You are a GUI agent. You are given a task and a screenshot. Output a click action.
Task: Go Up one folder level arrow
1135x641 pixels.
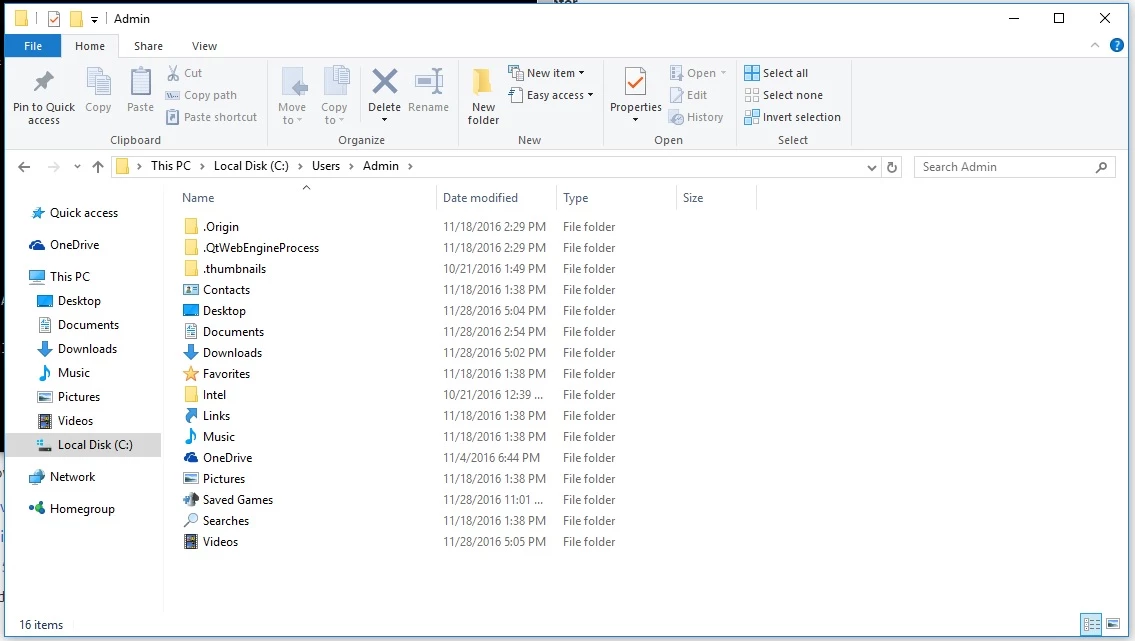tap(98, 167)
